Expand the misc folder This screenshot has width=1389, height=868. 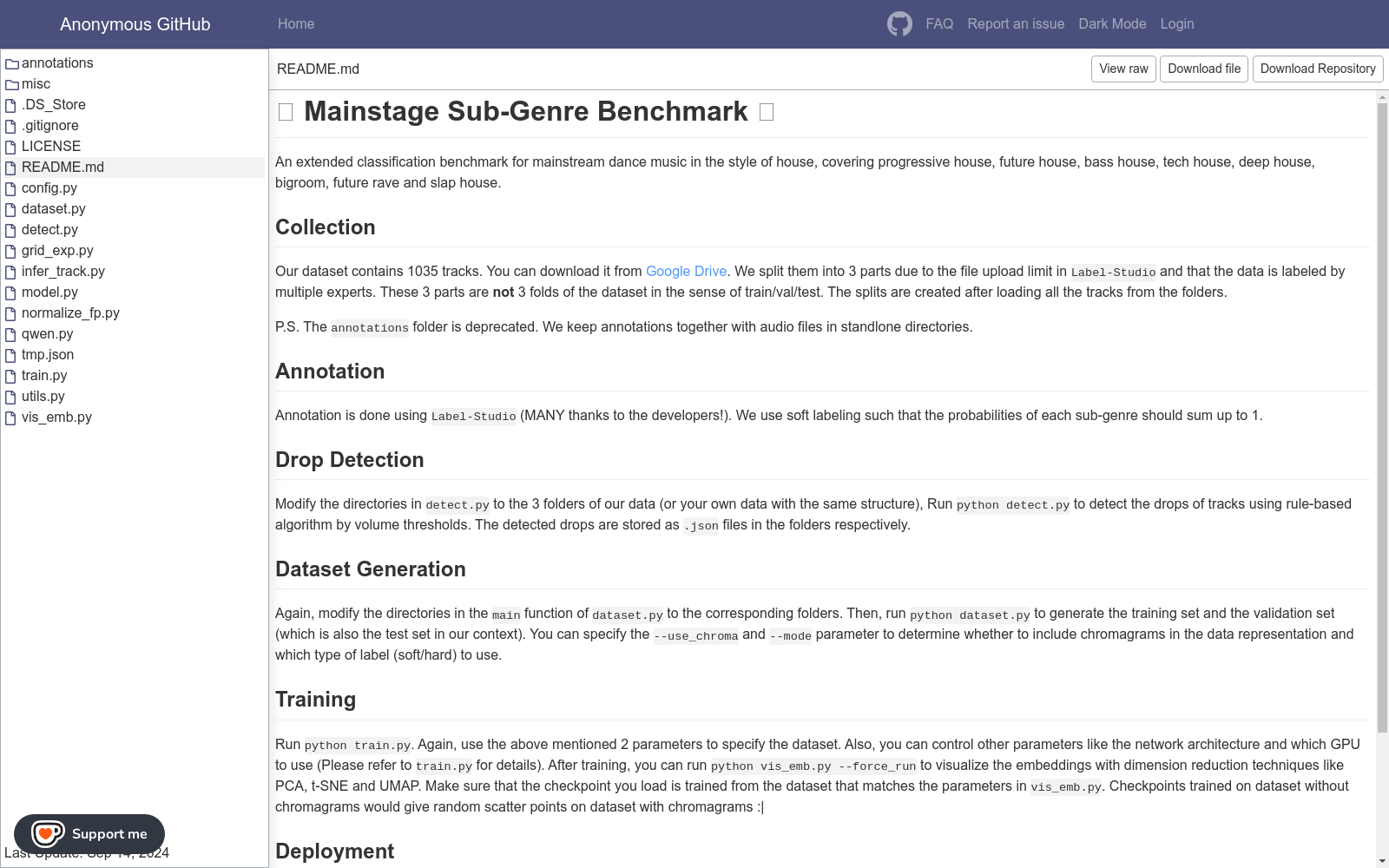tap(36, 84)
